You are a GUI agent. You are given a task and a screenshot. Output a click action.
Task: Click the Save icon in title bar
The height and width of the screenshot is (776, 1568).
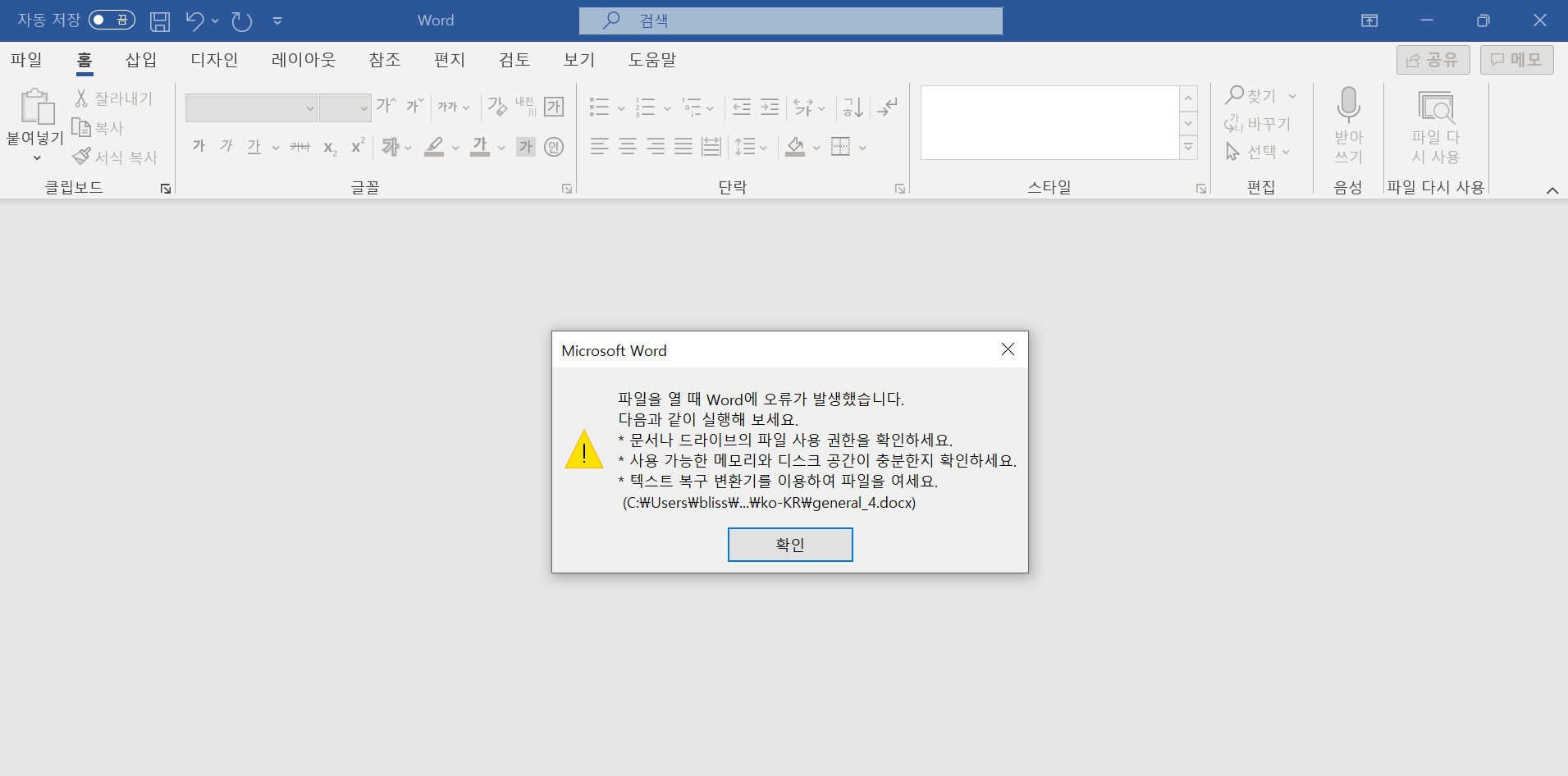coord(160,21)
